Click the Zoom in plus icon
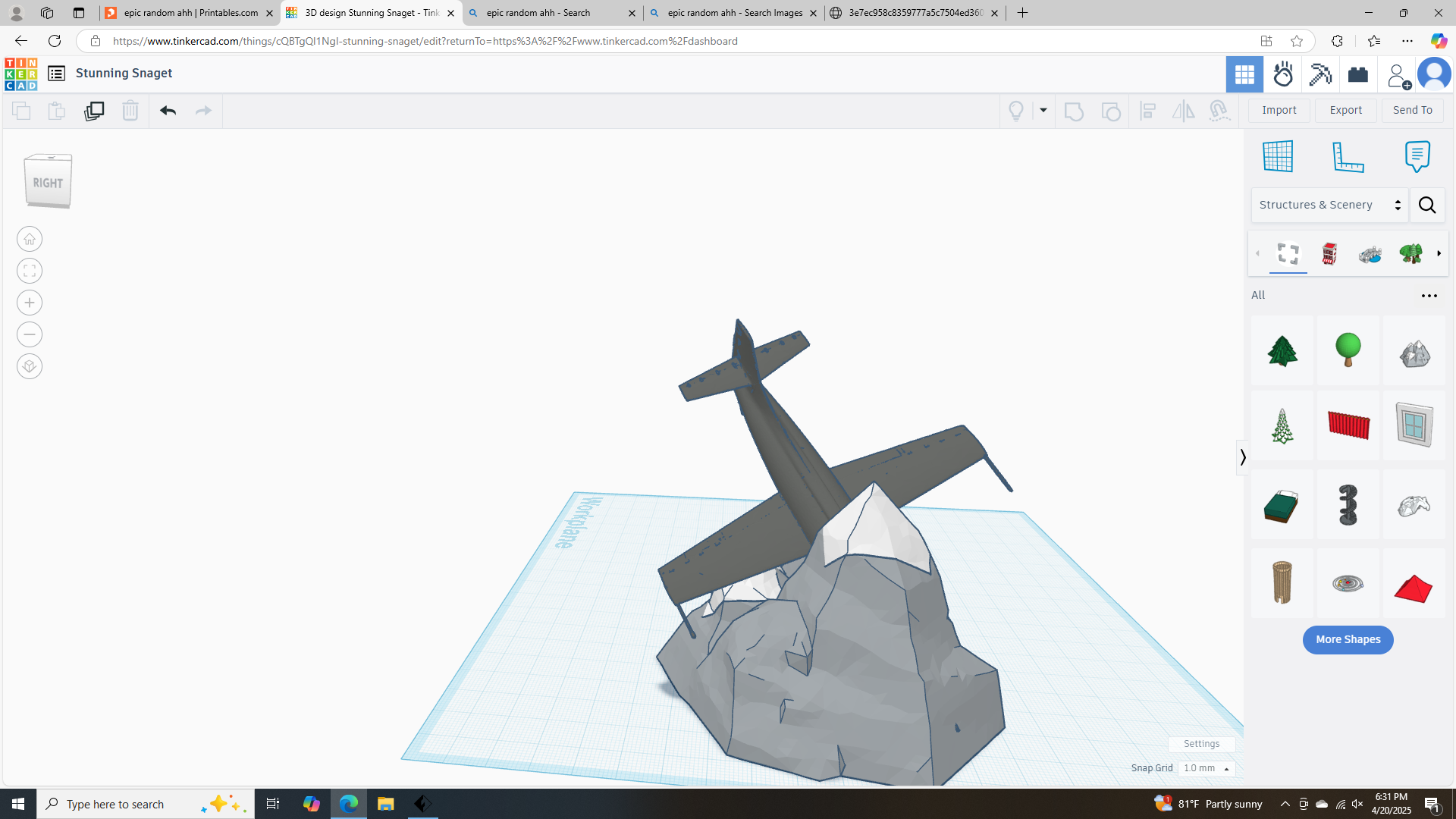Viewport: 1456px width, 819px height. coord(30,303)
